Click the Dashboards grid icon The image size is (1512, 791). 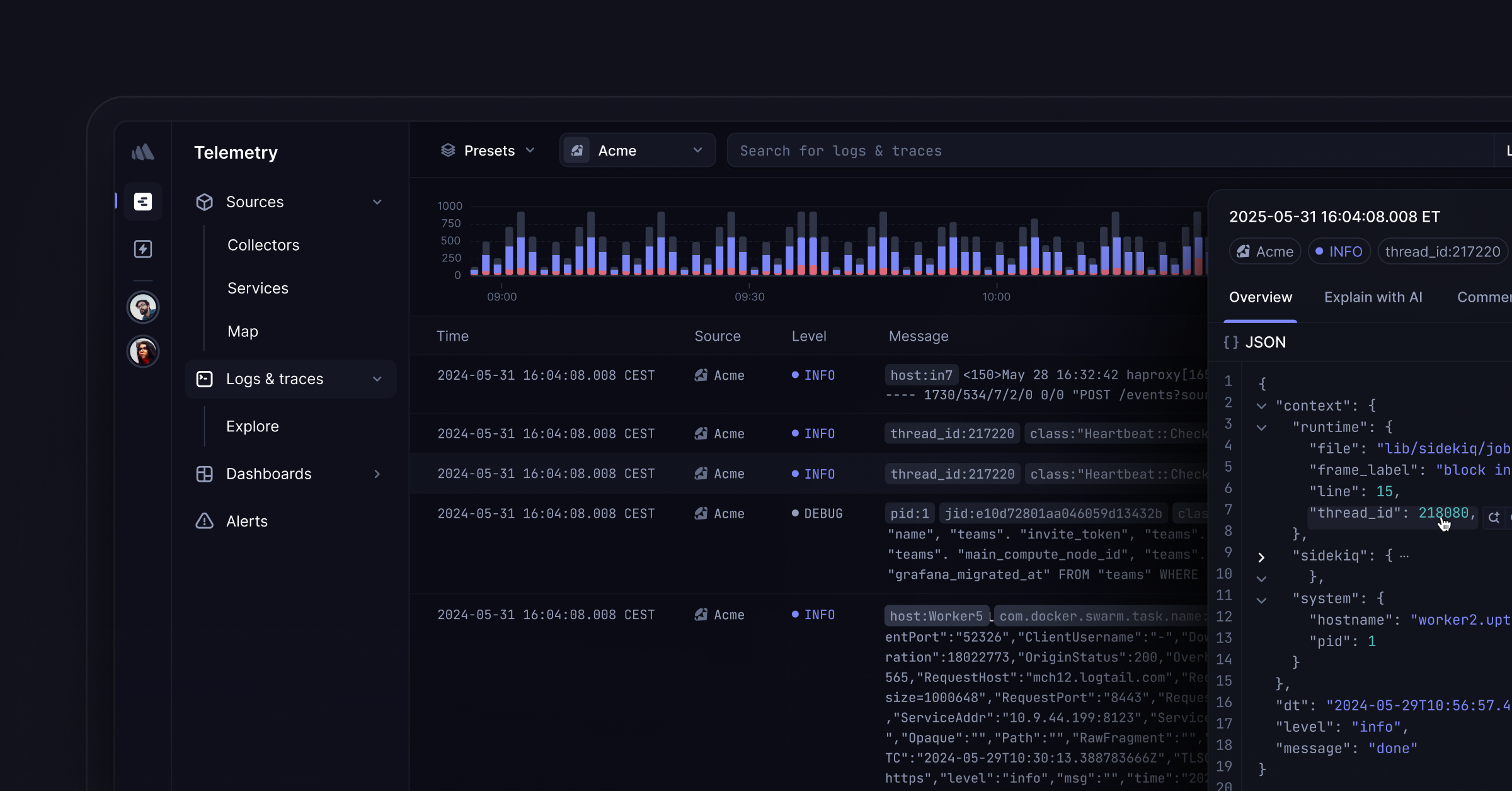coord(204,474)
